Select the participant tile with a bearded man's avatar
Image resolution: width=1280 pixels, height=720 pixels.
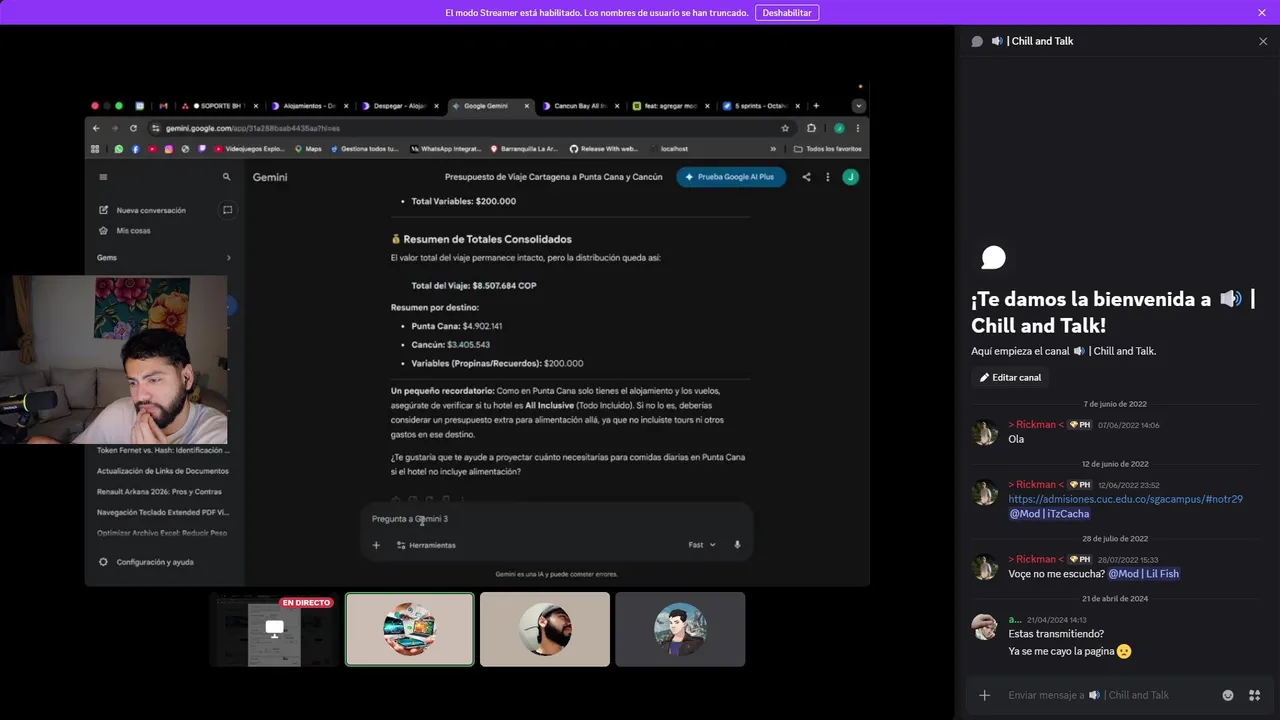pos(545,629)
